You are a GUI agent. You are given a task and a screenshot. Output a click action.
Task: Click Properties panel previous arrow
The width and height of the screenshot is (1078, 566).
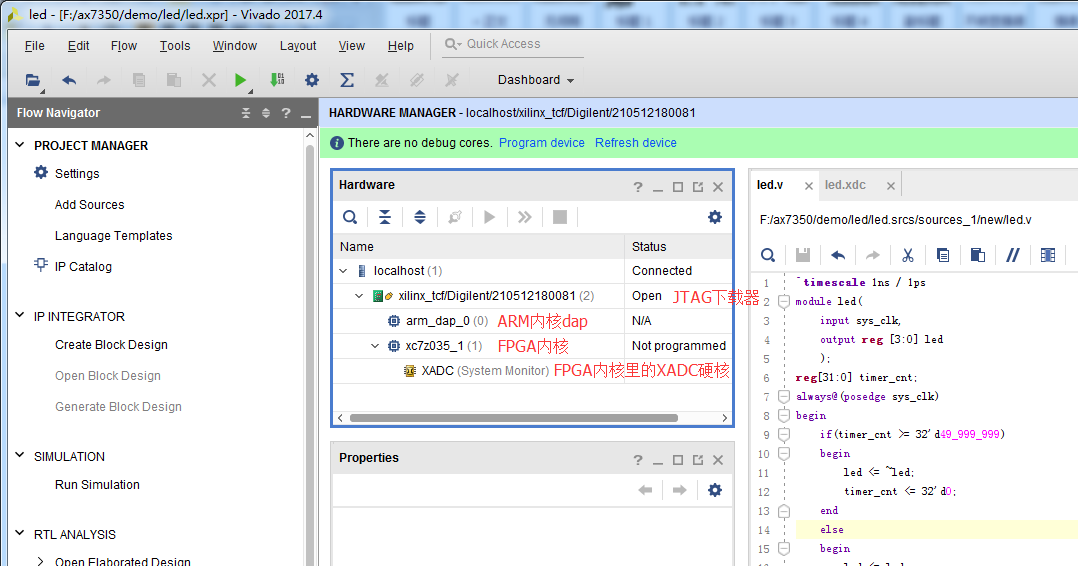tap(645, 490)
